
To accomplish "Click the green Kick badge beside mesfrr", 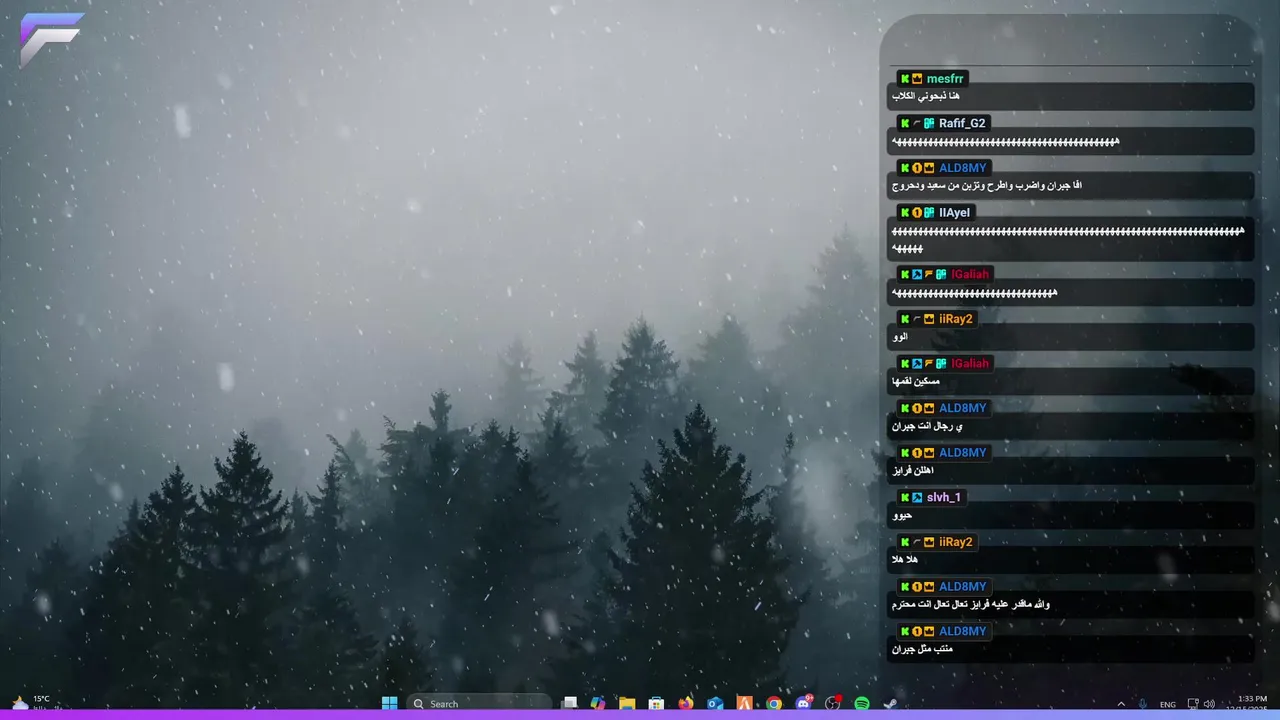I will pos(905,78).
